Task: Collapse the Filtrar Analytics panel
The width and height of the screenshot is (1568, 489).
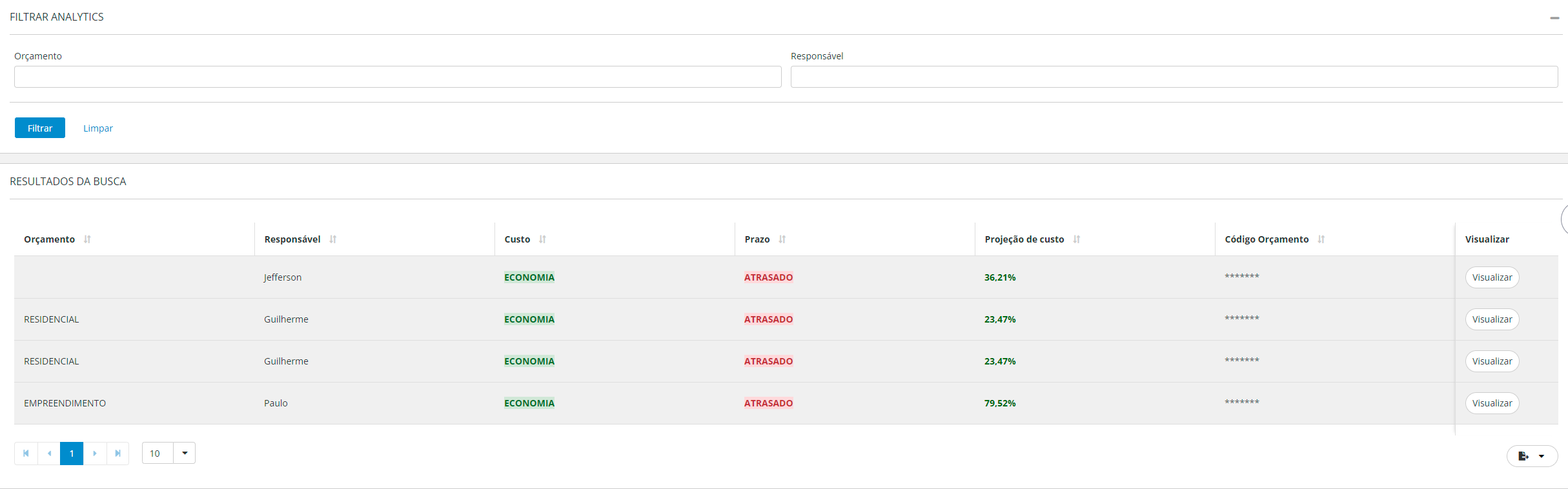Action: pyautogui.click(x=1554, y=18)
